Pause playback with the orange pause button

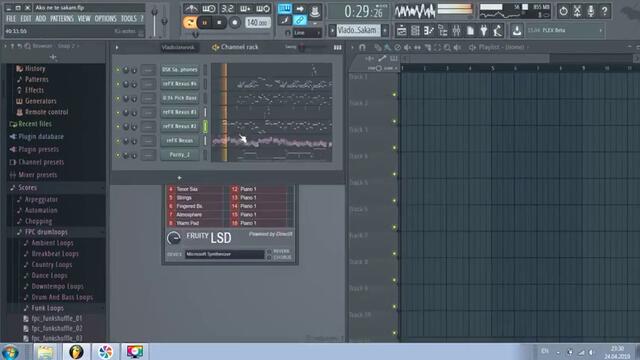pyautogui.click(x=204, y=22)
